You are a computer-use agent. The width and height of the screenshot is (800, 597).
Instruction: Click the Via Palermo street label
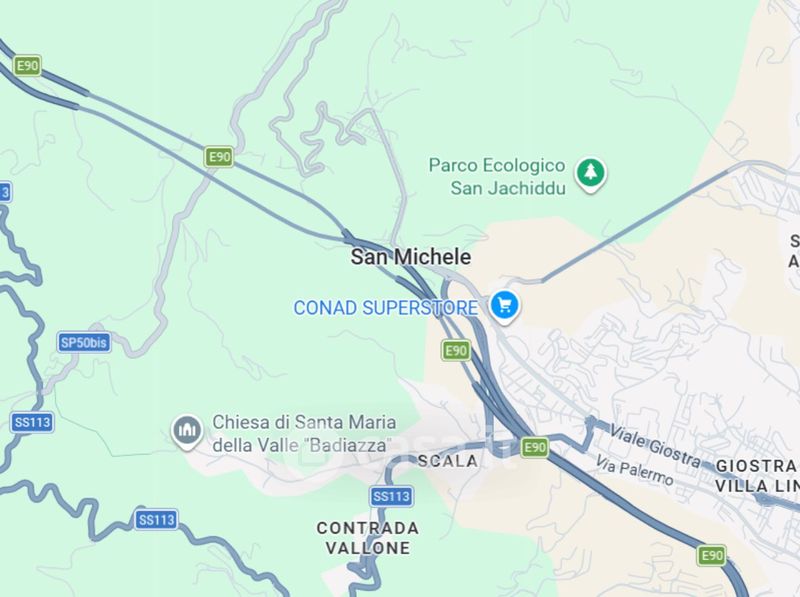[635, 470]
